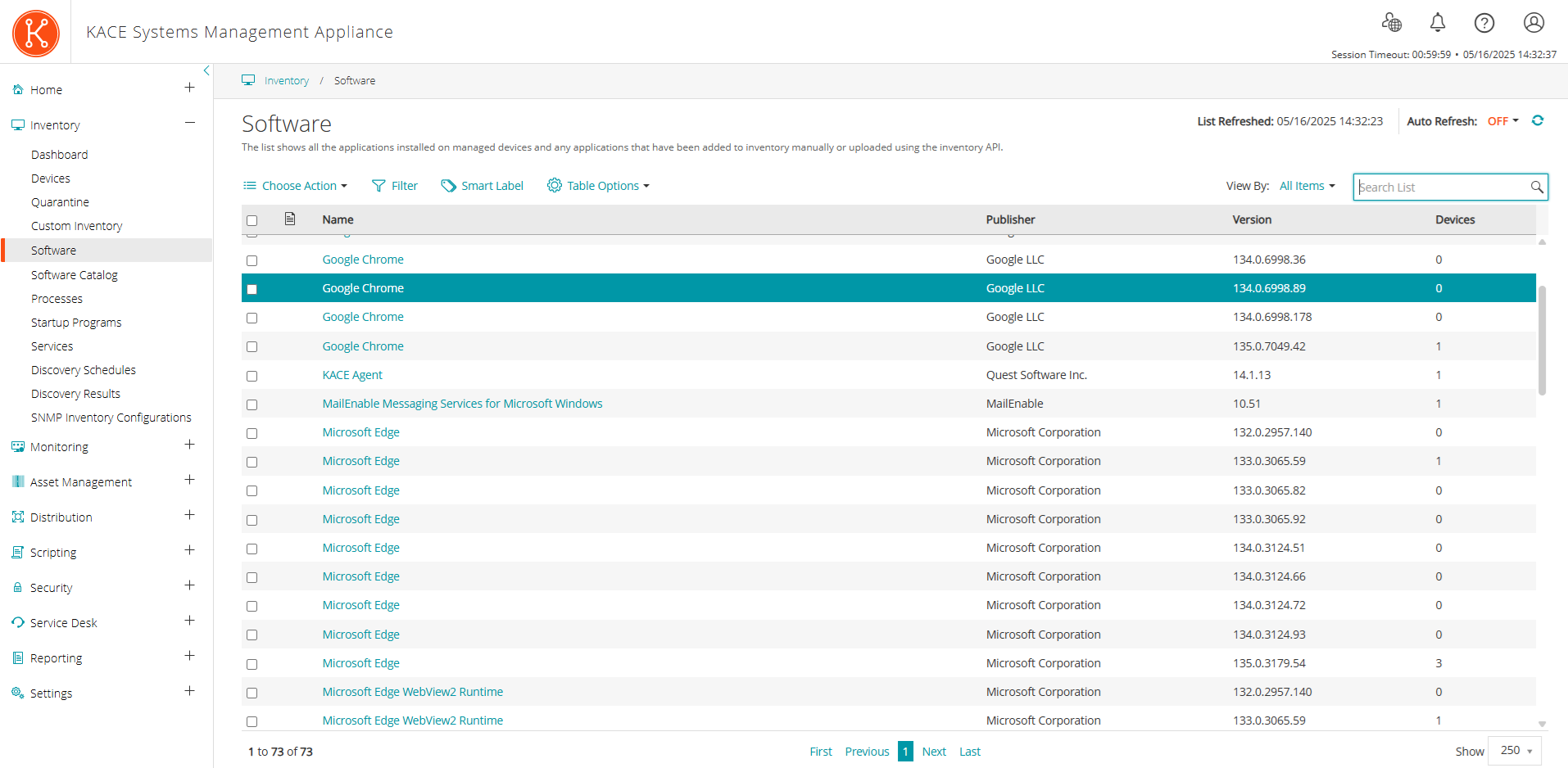Collapse the left navigation panel chevron
1568x768 pixels.
click(x=206, y=71)
